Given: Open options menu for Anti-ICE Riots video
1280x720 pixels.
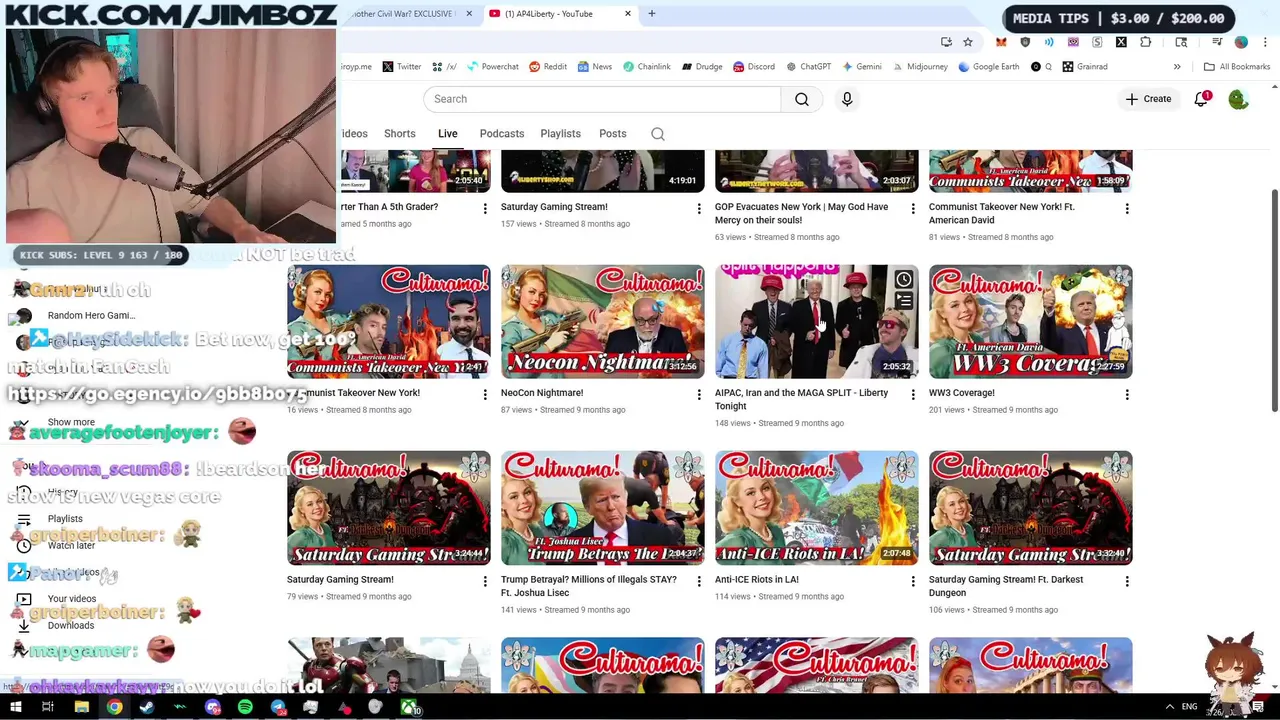Looking at the screenshot, I should tap(913, 581).
